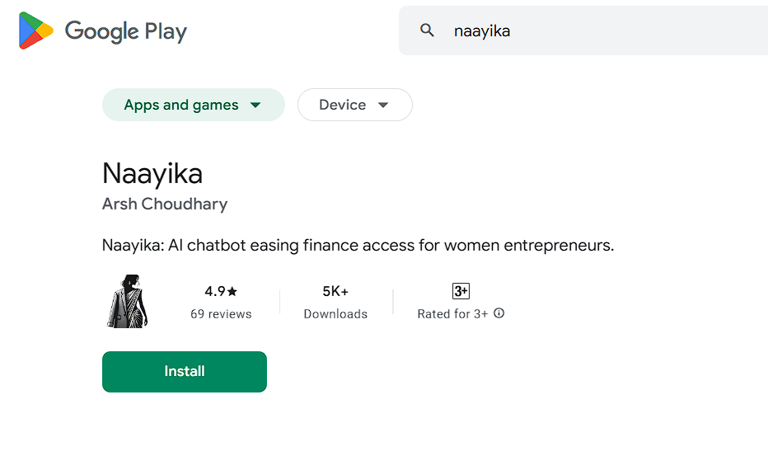This screenshot has height=470, width=768.
Task: Click the 3+ content rating badge
Action: 461,291
